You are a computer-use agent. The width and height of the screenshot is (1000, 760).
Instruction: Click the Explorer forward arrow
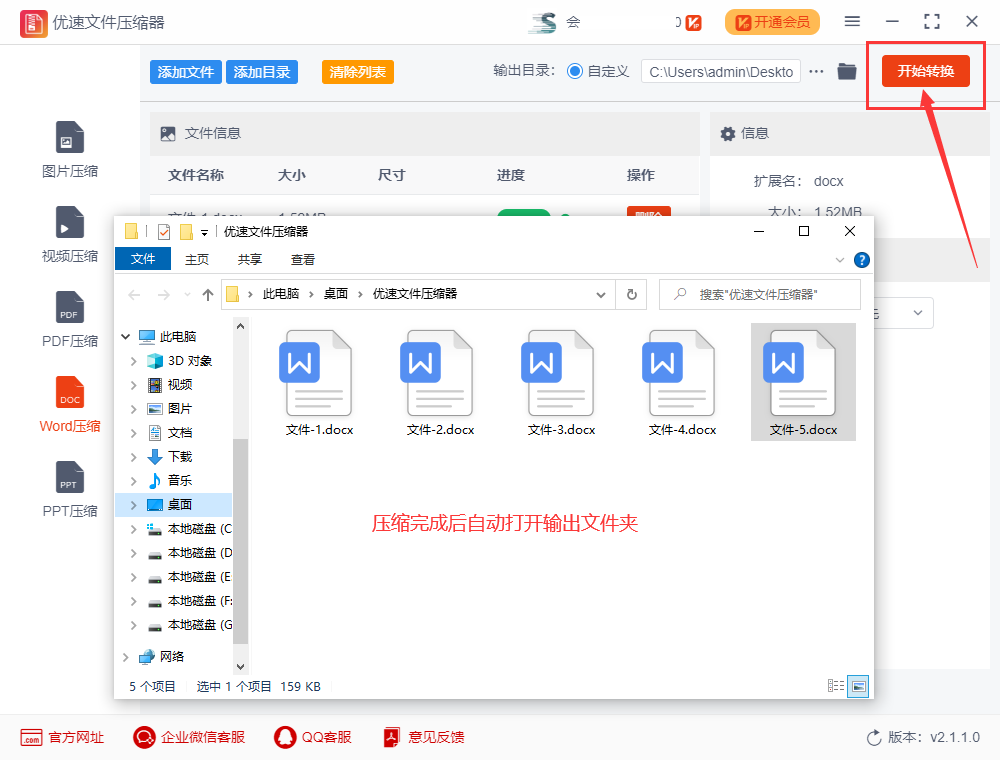pos(164,295)
